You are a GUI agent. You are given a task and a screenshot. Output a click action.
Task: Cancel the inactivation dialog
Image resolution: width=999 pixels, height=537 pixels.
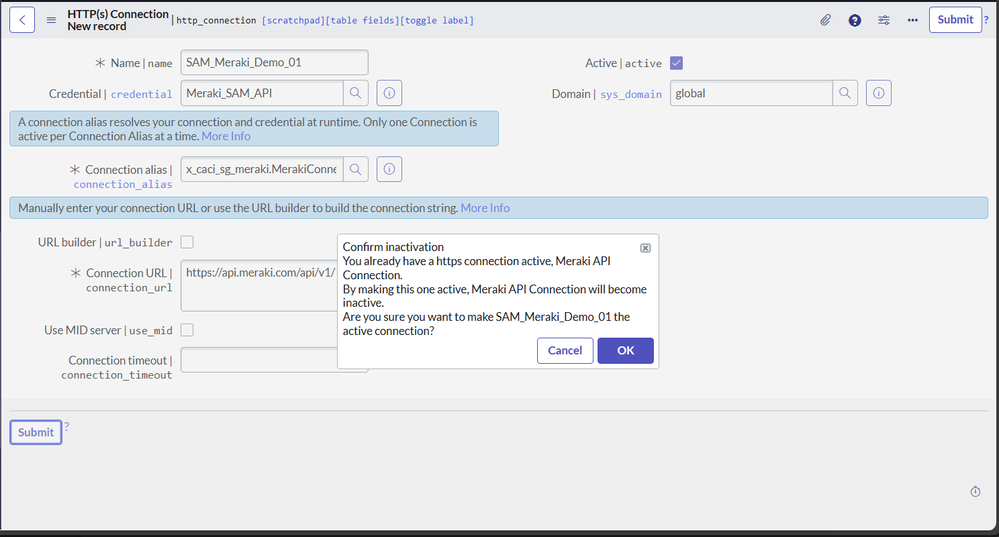point(565,350)
